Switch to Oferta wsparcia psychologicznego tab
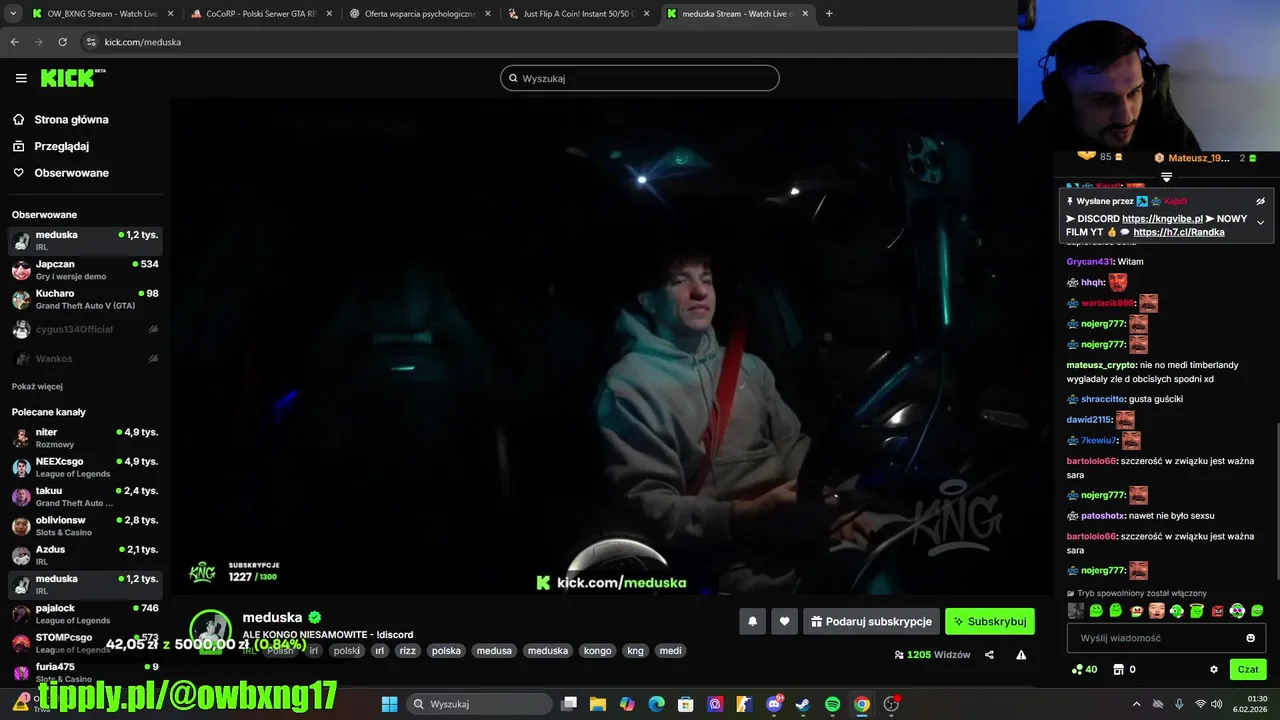This screenshot has width=1280, height=720. click(419, 14)
